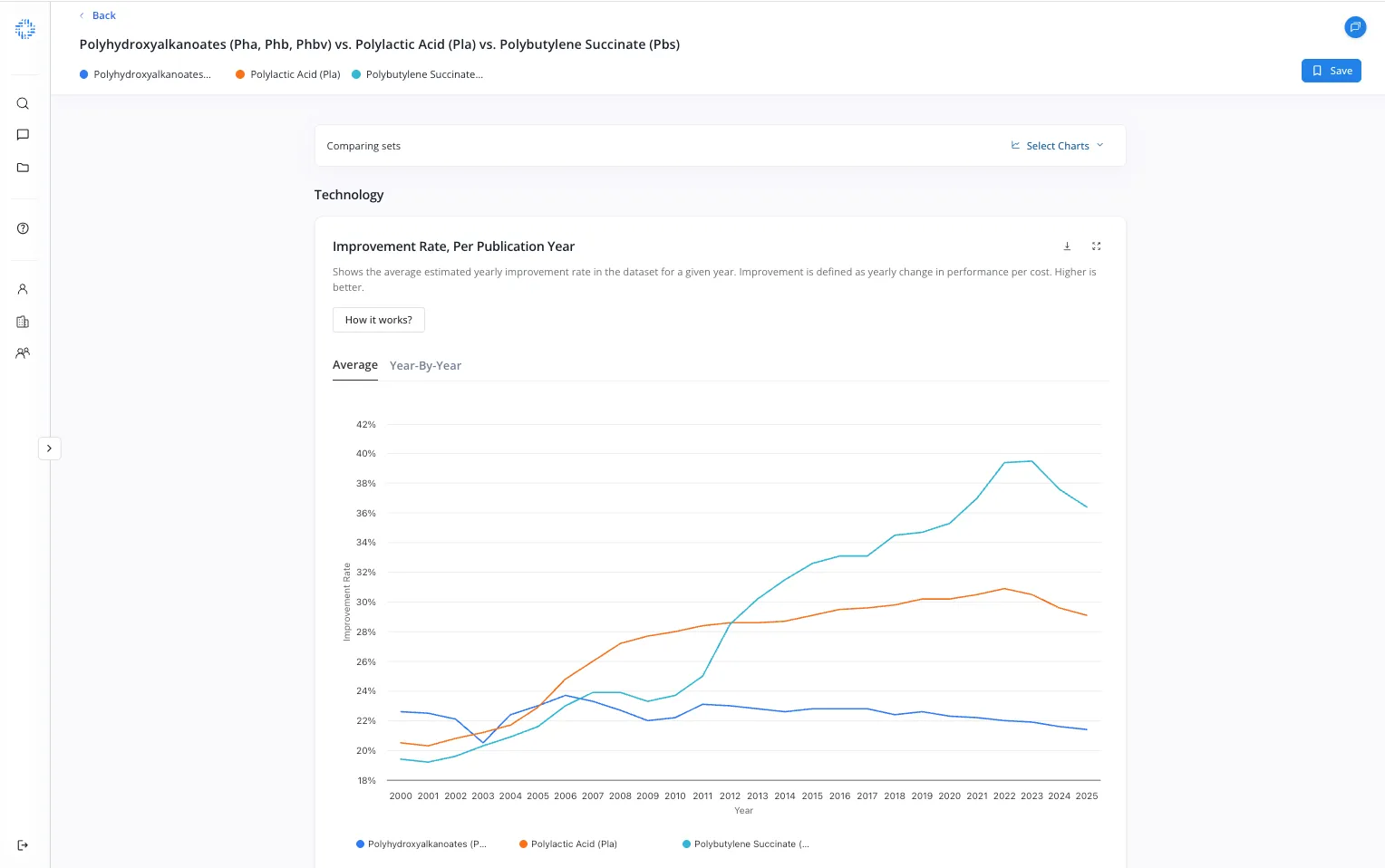Open the team members sidebar icon

tap(23, 353)
